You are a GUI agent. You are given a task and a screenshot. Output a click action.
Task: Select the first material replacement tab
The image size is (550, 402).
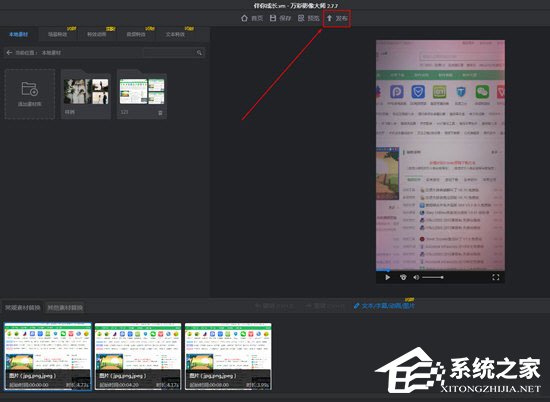(22, 308)
